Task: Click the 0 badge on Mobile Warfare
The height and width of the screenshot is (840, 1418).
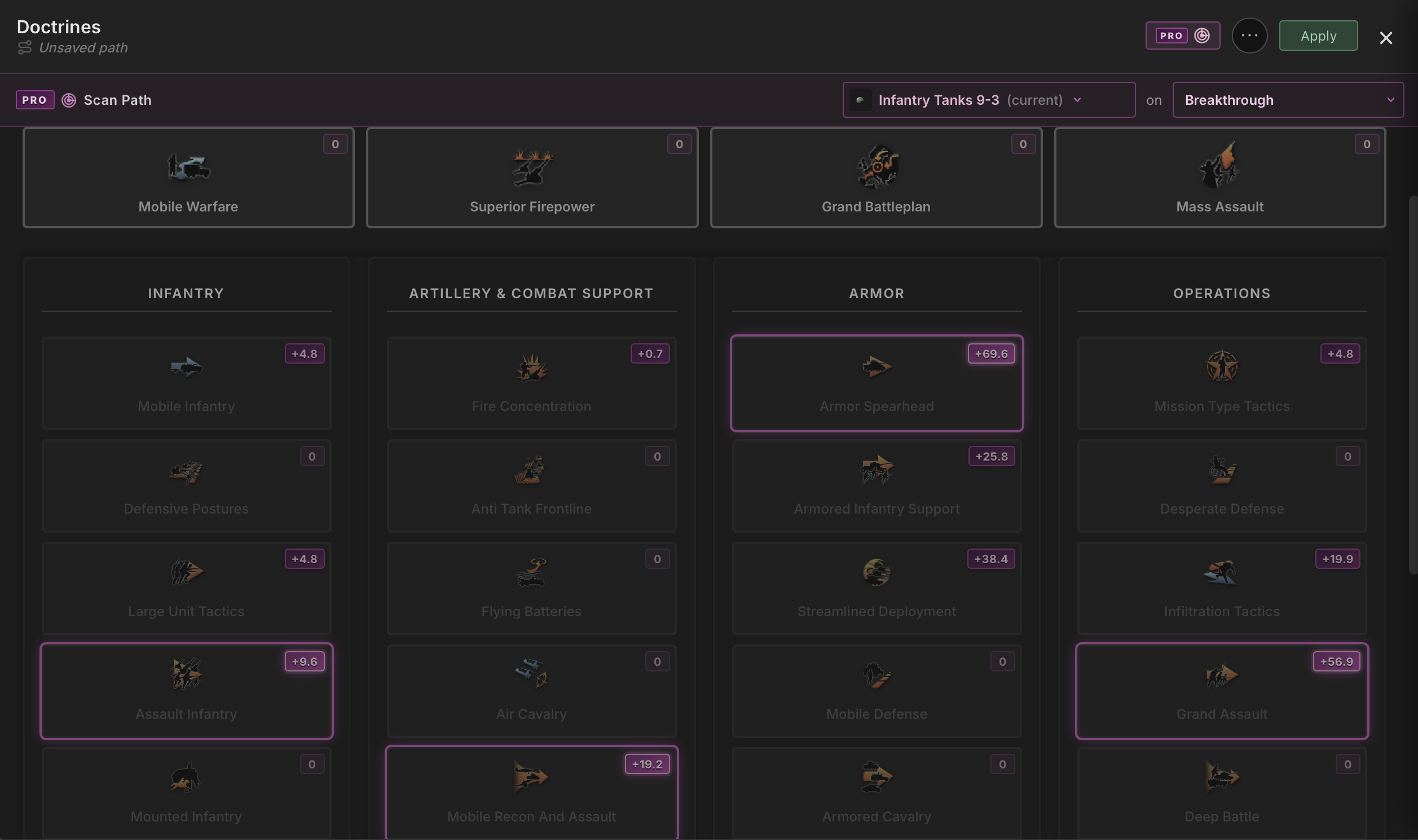Action: point(335,144)
